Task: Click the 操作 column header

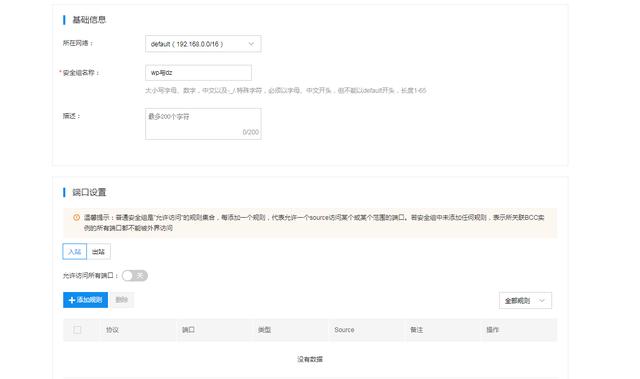Action: coord(492,330)
